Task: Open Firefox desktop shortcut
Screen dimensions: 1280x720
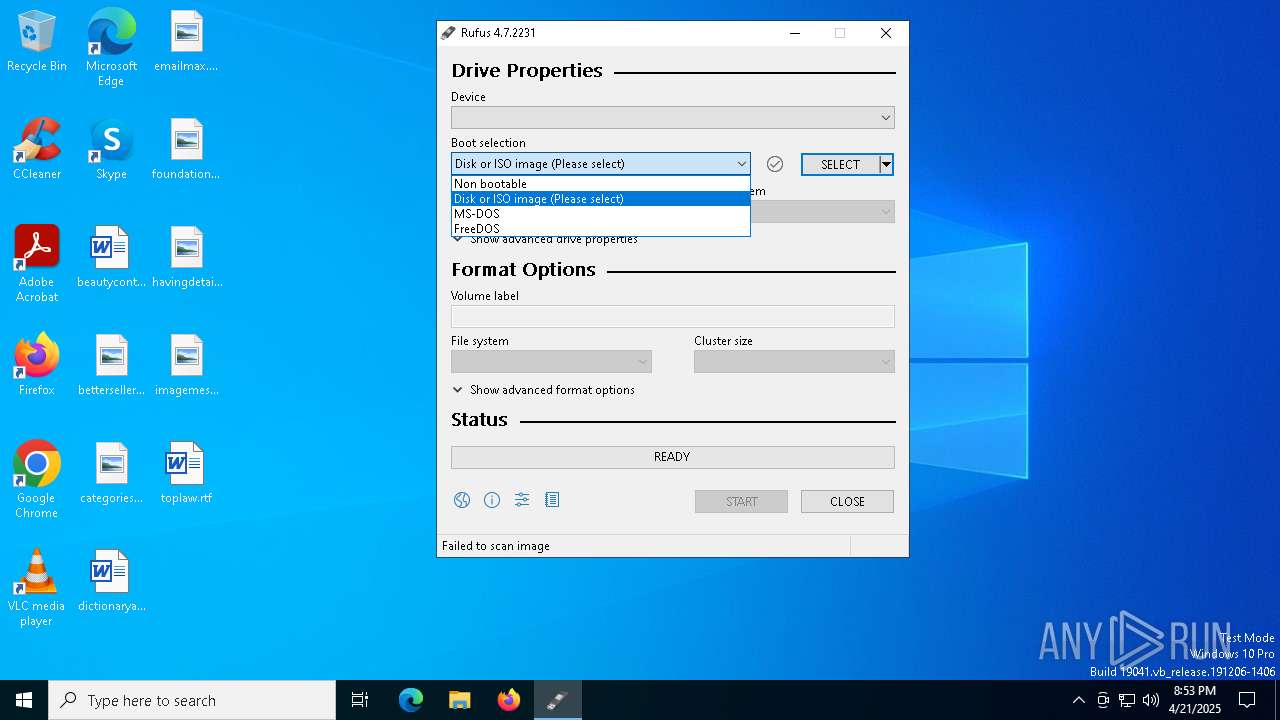Action: 37,365
